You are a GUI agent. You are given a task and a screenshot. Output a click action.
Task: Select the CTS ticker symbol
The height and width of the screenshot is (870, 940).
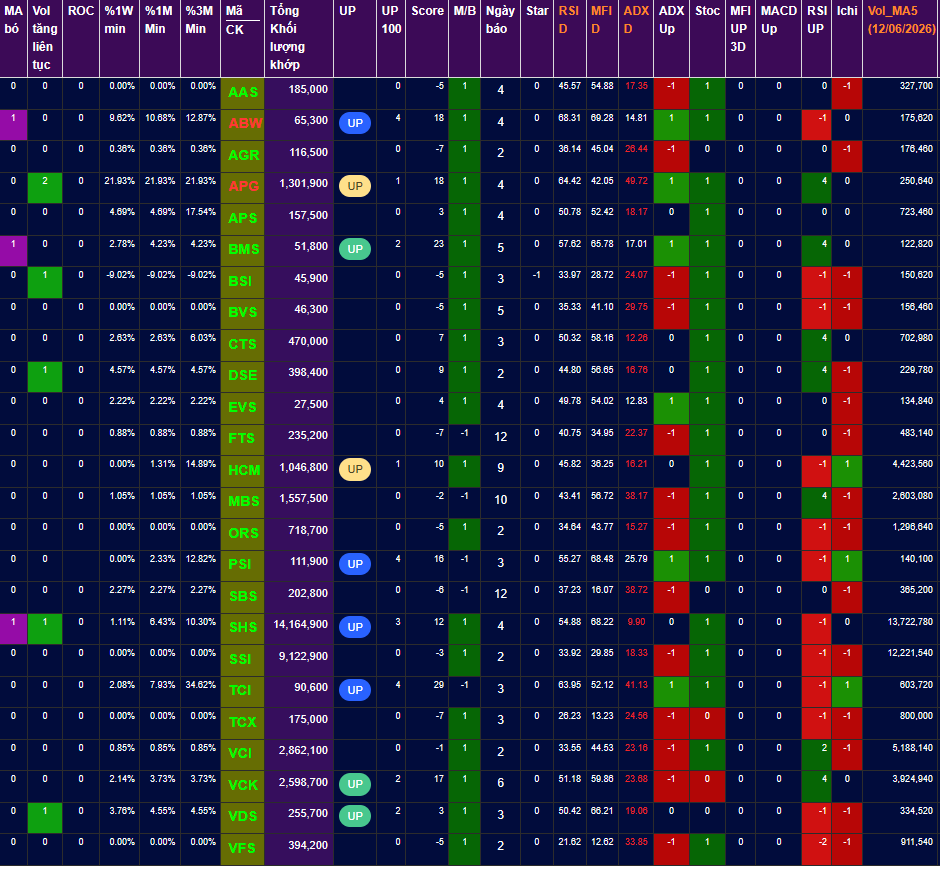tap(242, 344)
